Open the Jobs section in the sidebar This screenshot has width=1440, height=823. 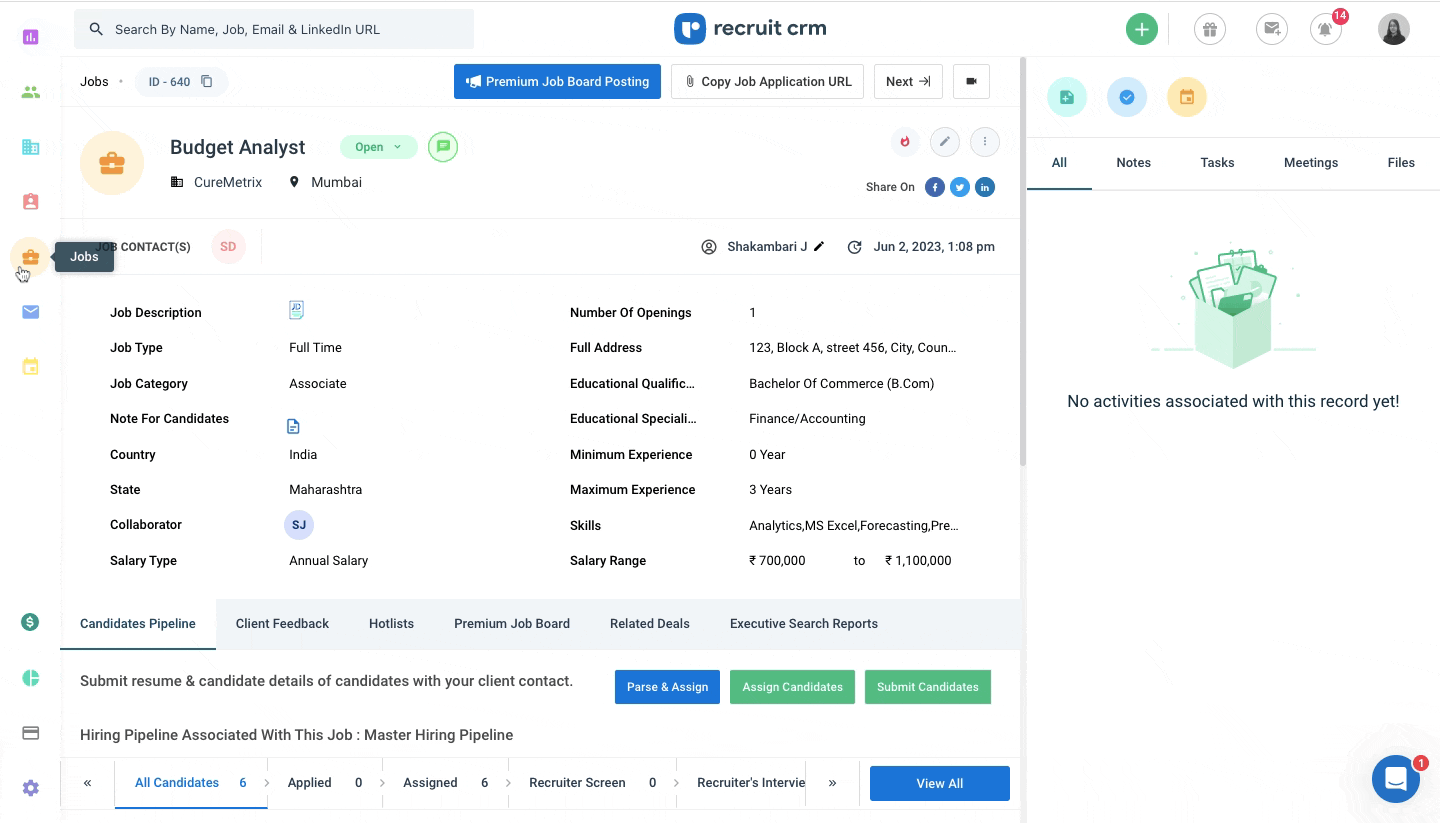30,256
